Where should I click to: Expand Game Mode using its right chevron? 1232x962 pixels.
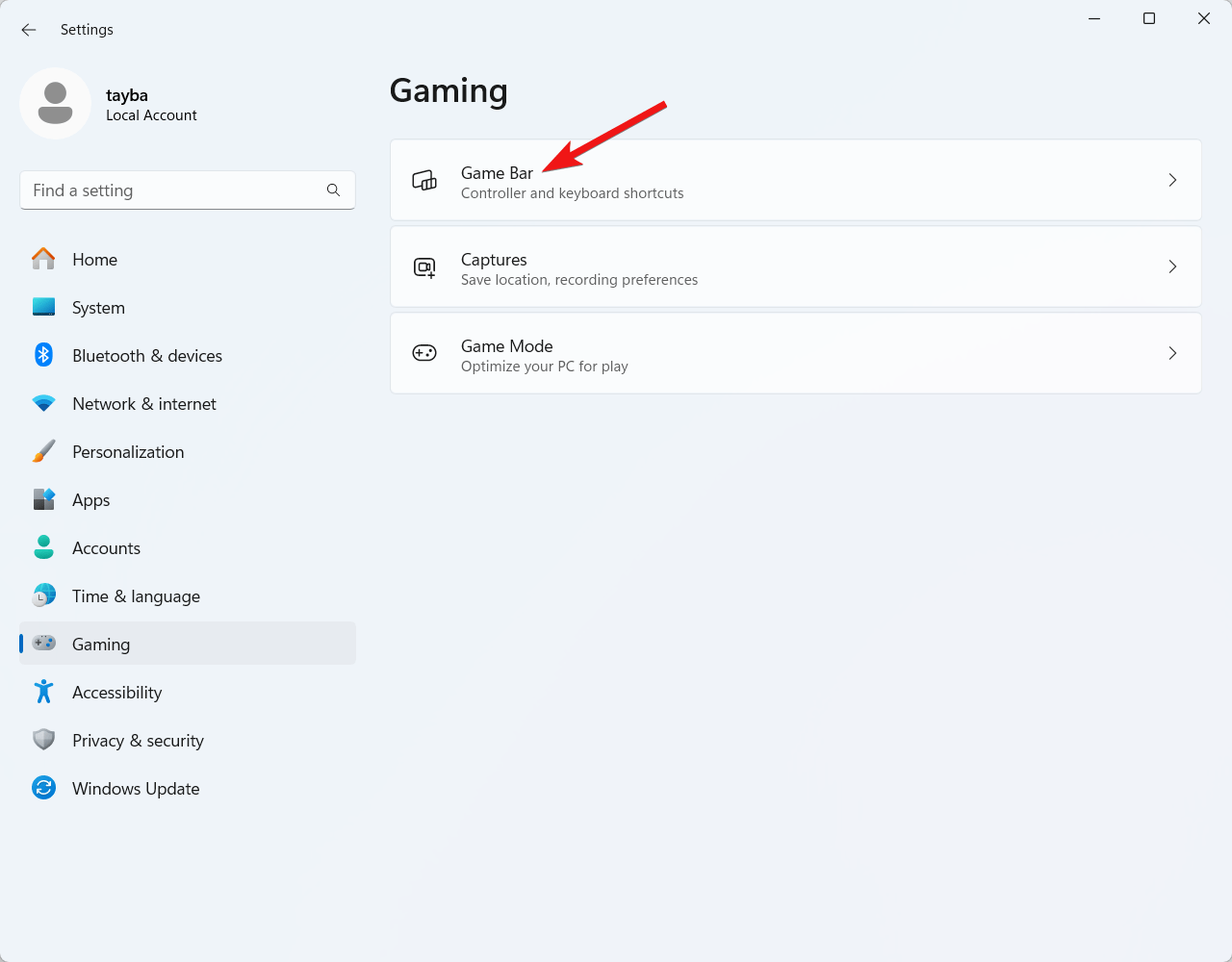click(x=1172, y=353)
